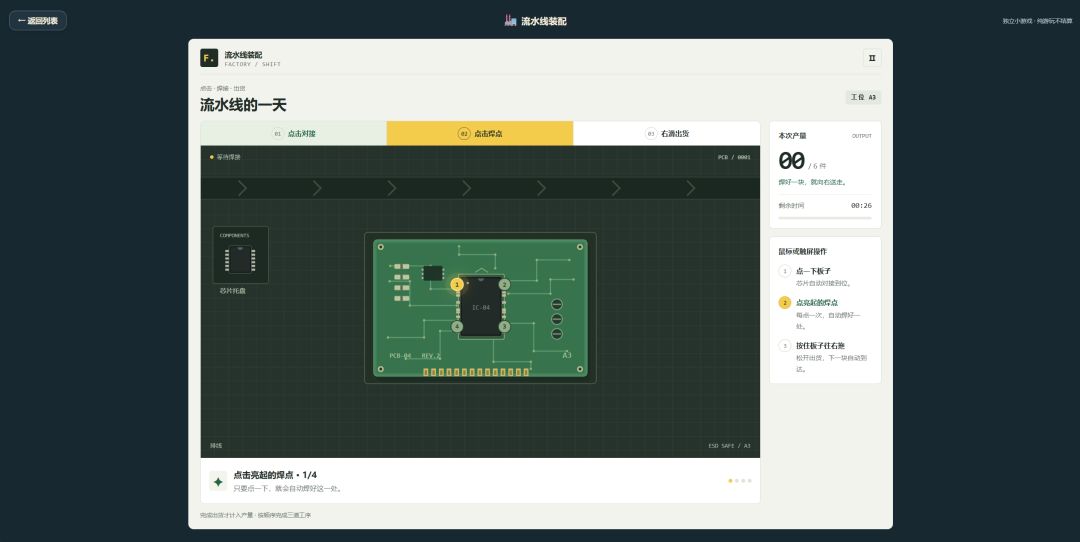1080x542 pixels.
Task: Click the 按住板子往右拖 instruction title
Action: 820,346
